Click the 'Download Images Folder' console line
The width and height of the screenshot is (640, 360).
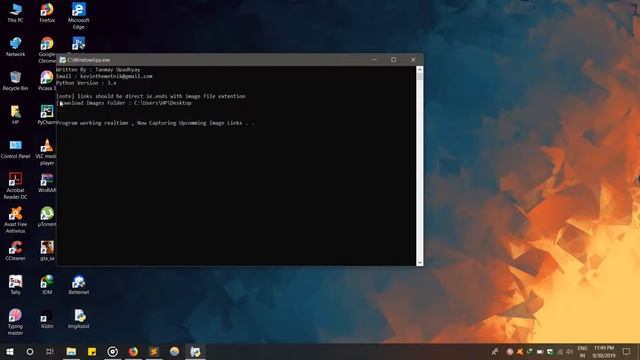[124, 103]
